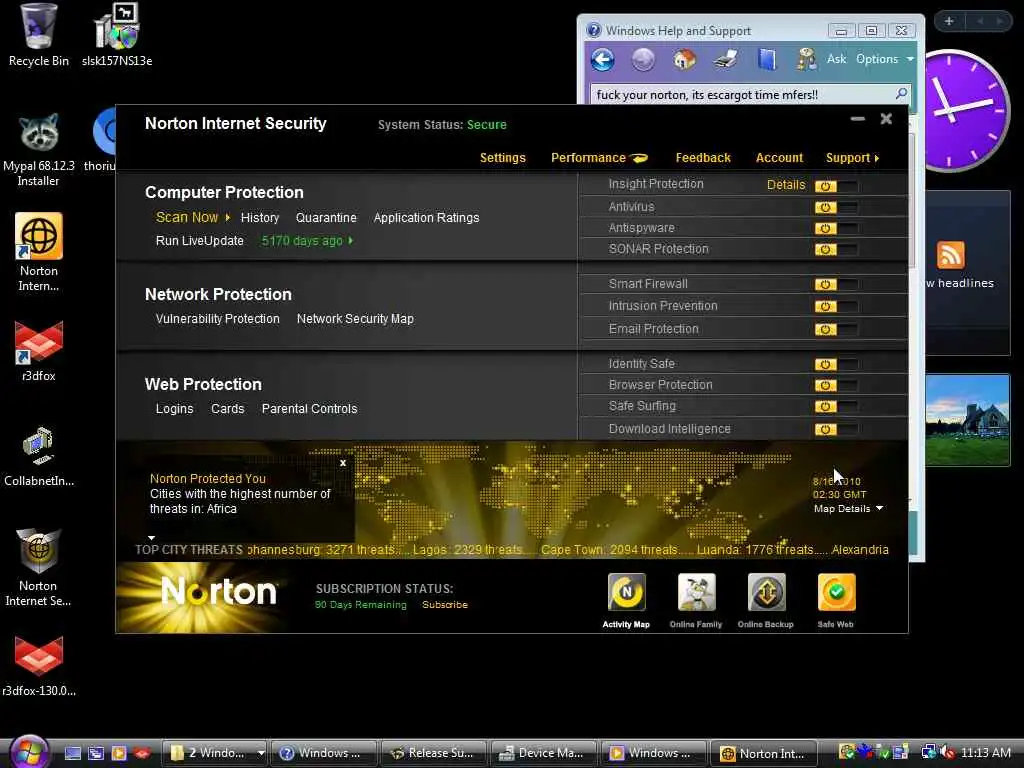Open Vulnerability Protection
Viewport: 1024px width, 768px height.
[217, 319]
